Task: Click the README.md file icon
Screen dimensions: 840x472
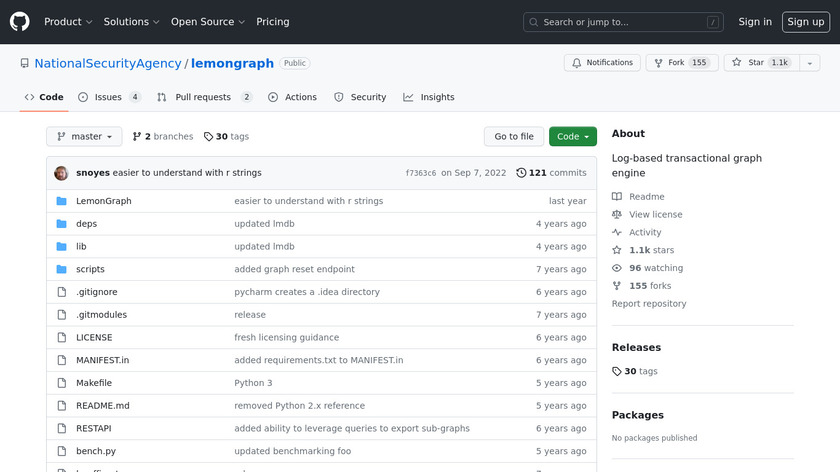Action: click(x=62, y=406)
